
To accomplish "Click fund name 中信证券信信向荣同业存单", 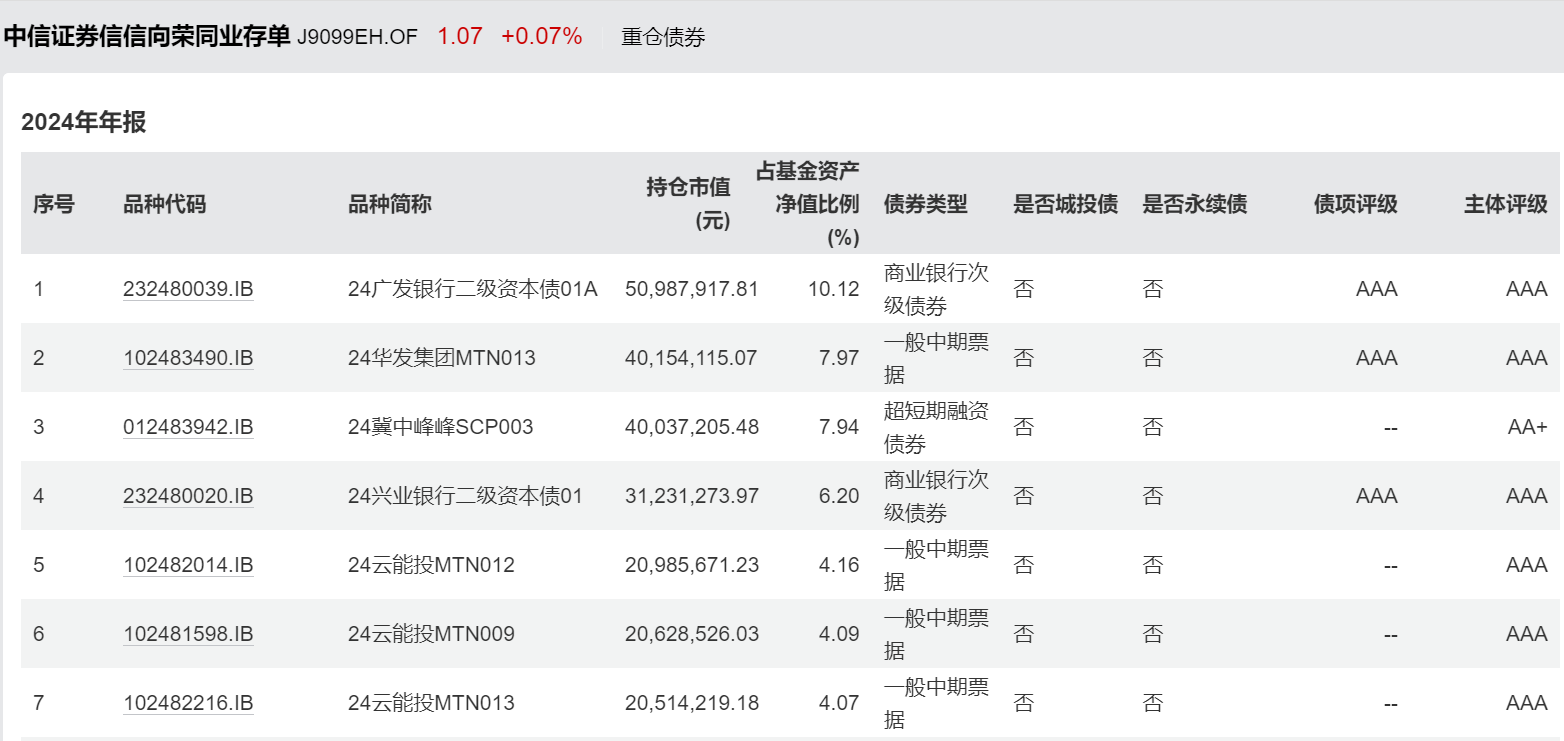I will coord(147,37).
